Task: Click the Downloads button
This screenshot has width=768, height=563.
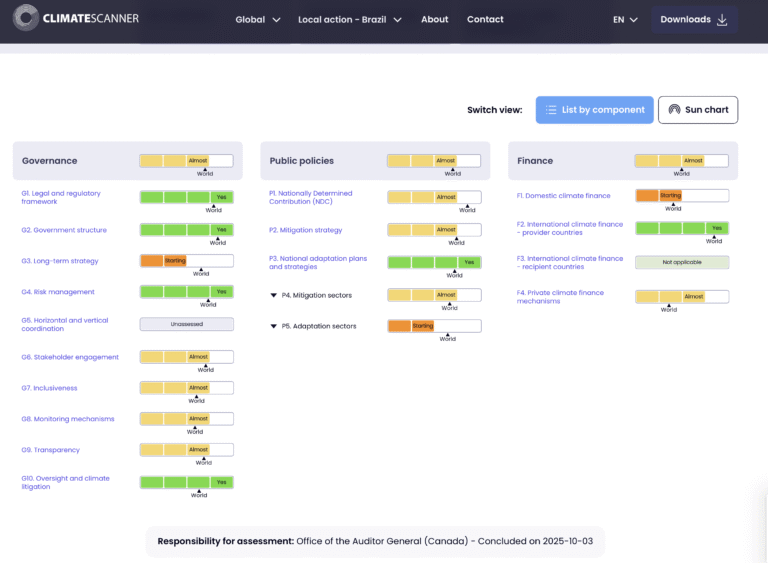Action: click(x=694, y=19)
